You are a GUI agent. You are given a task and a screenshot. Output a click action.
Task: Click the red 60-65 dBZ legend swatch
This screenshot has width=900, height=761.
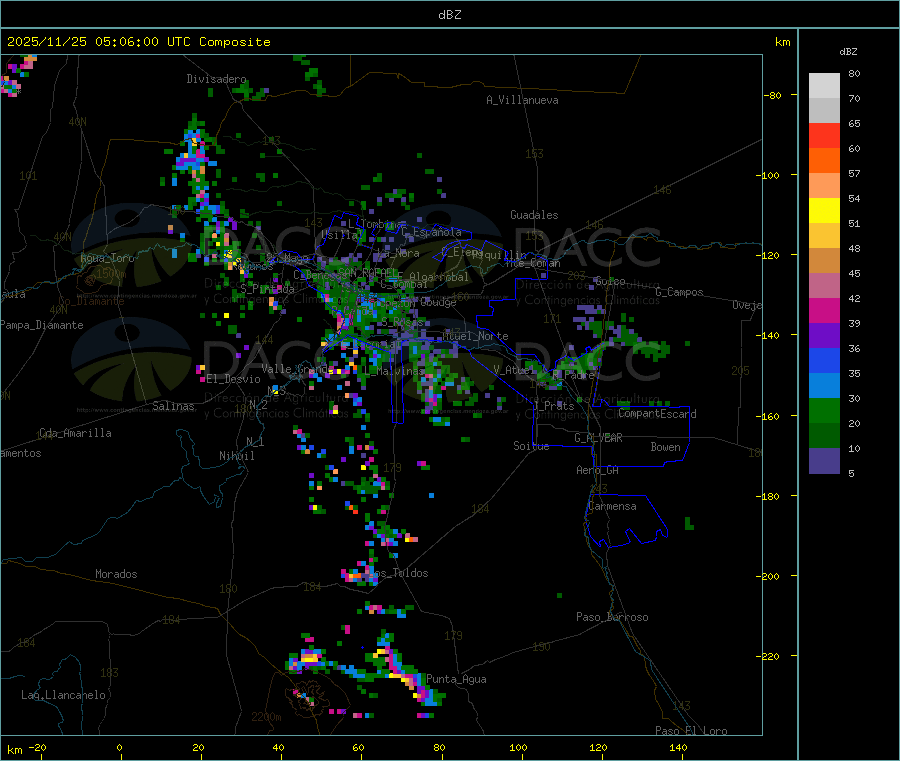tap(824, 135)
